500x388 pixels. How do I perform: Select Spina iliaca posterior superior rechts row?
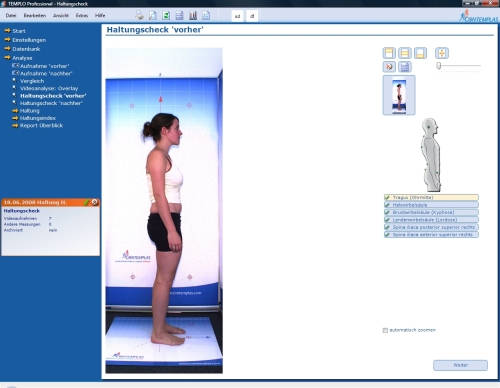[431, 227]
